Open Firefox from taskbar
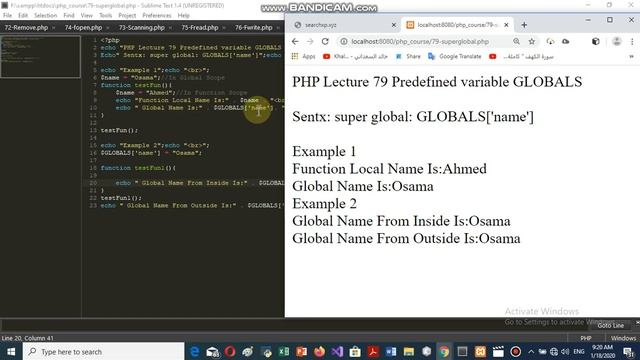Viewport: 640px width, 360px height. tap(320, 351)
